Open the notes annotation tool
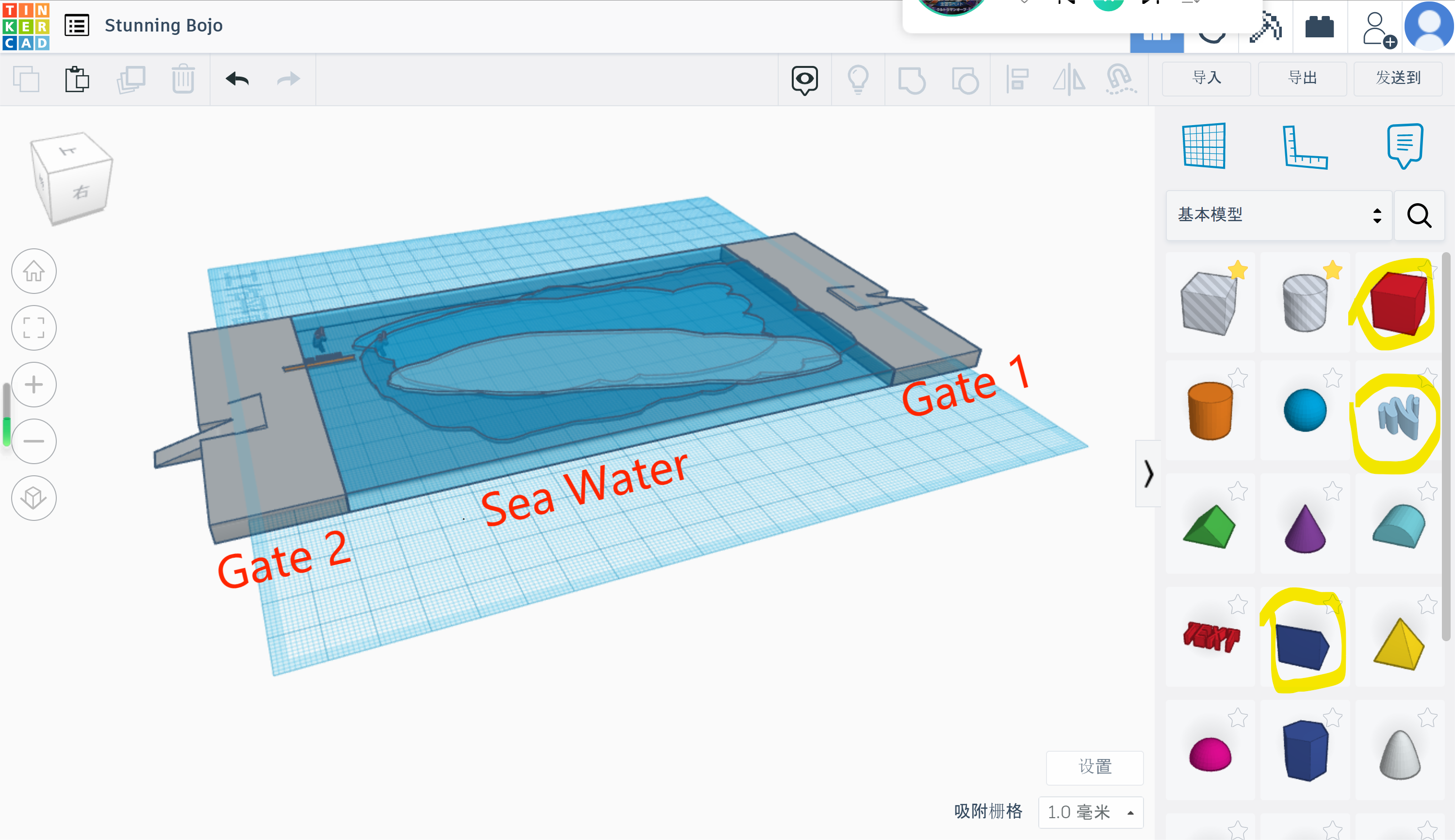 1405,145
